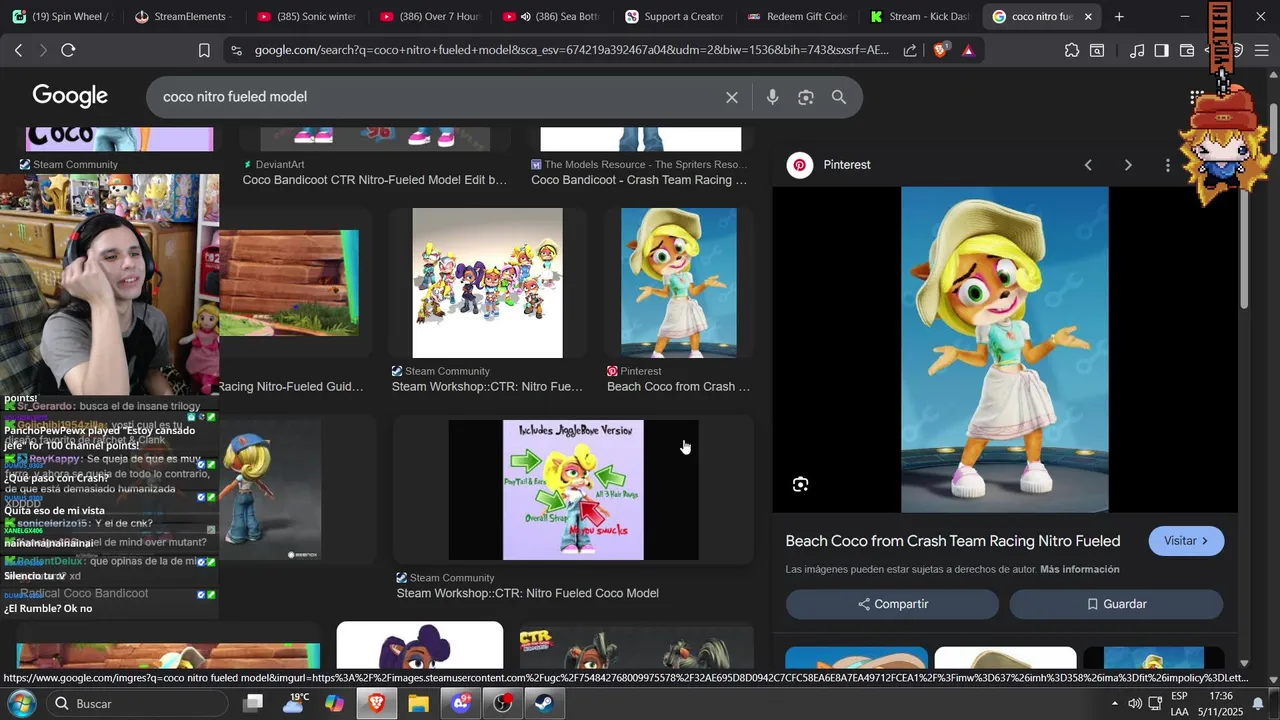Bookmark this page

pyautogui.click(x=204, y=50)
